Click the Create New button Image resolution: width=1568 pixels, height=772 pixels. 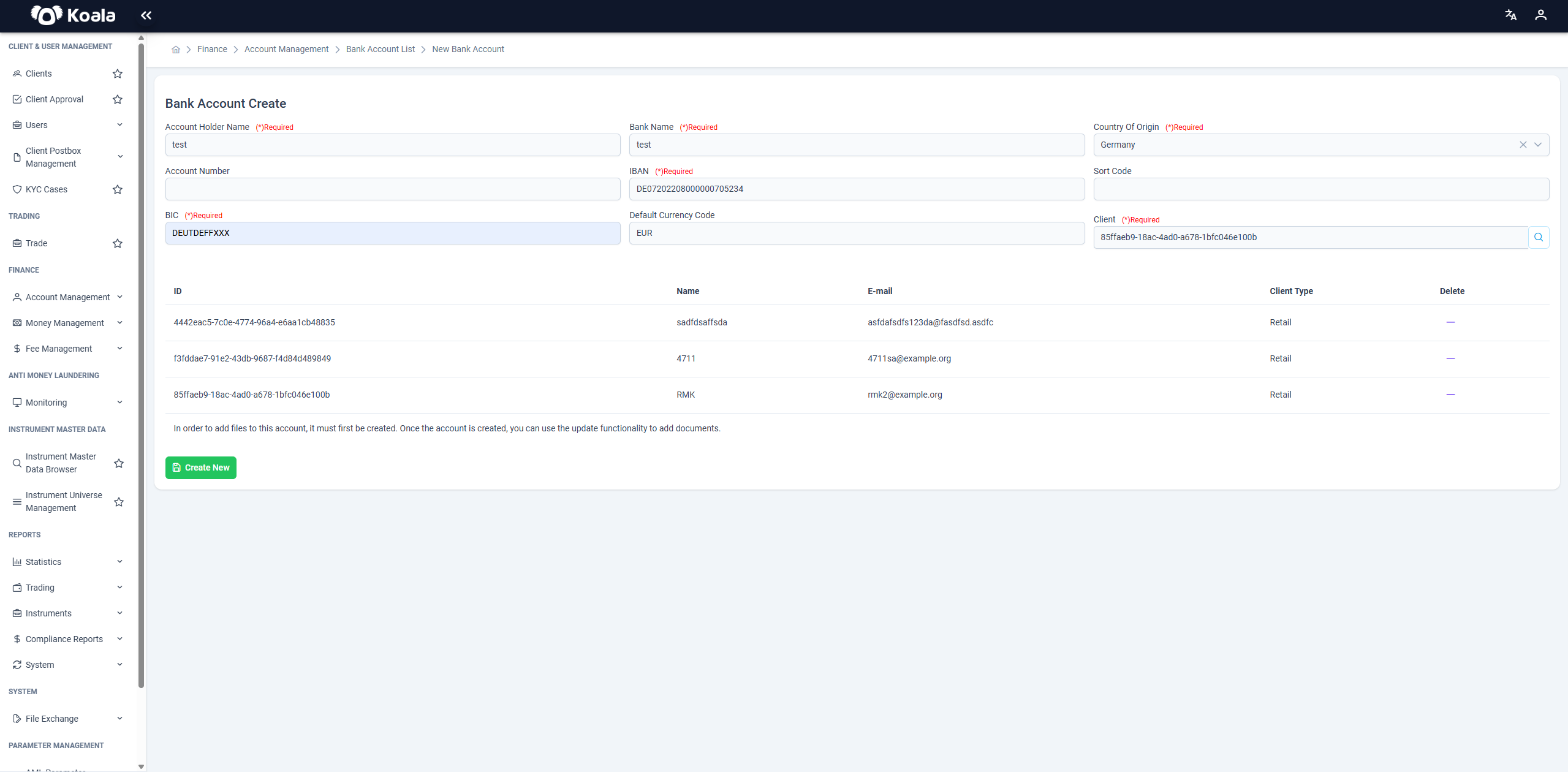pyautogui.click(x=200, y=467)
